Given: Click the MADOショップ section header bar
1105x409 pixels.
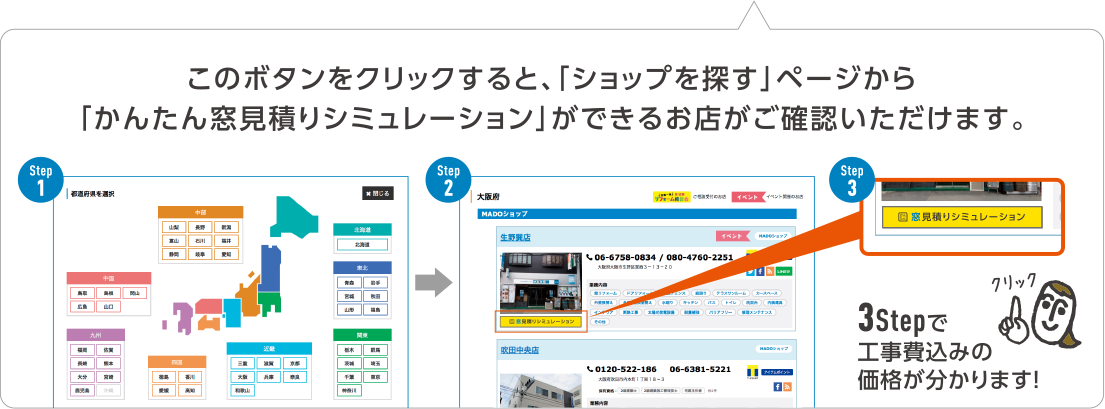Looking at the screenshot, I should tap(637, 214).
